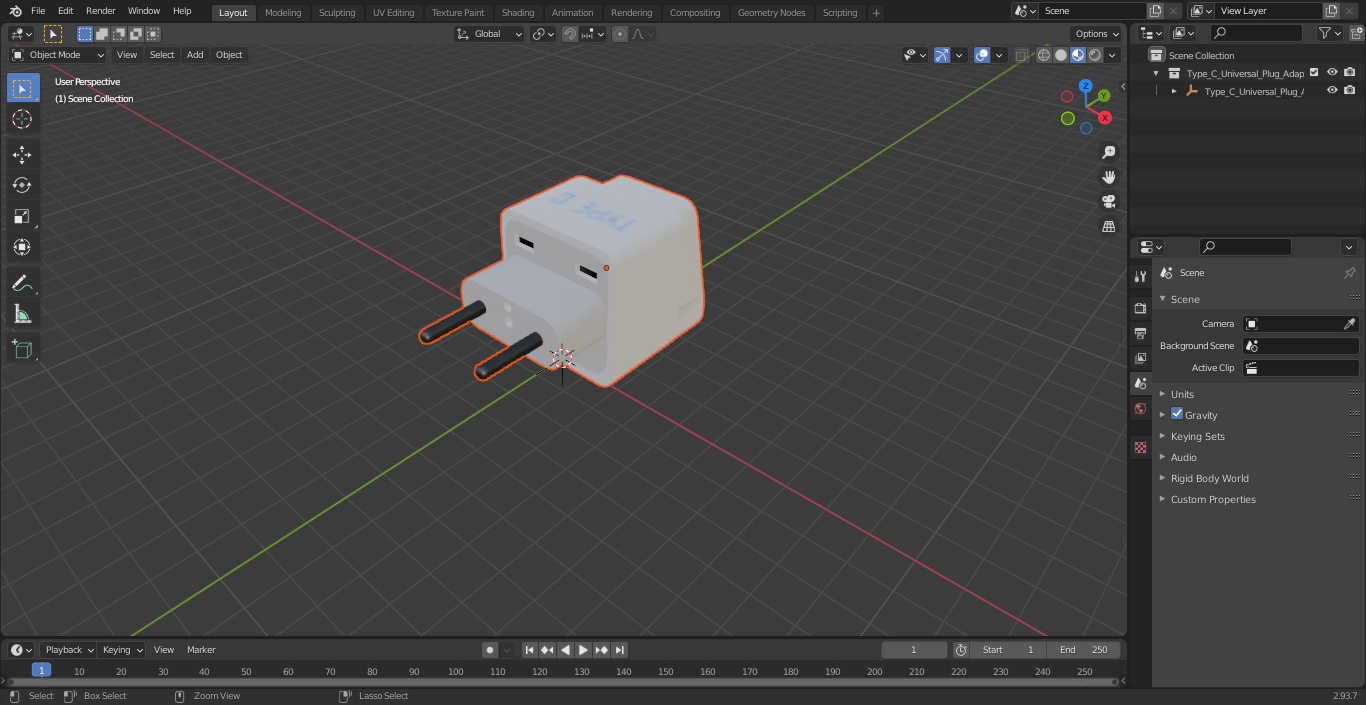
Task: Switch to the UV Editing workspace tab
Action: tap(393, 13)
